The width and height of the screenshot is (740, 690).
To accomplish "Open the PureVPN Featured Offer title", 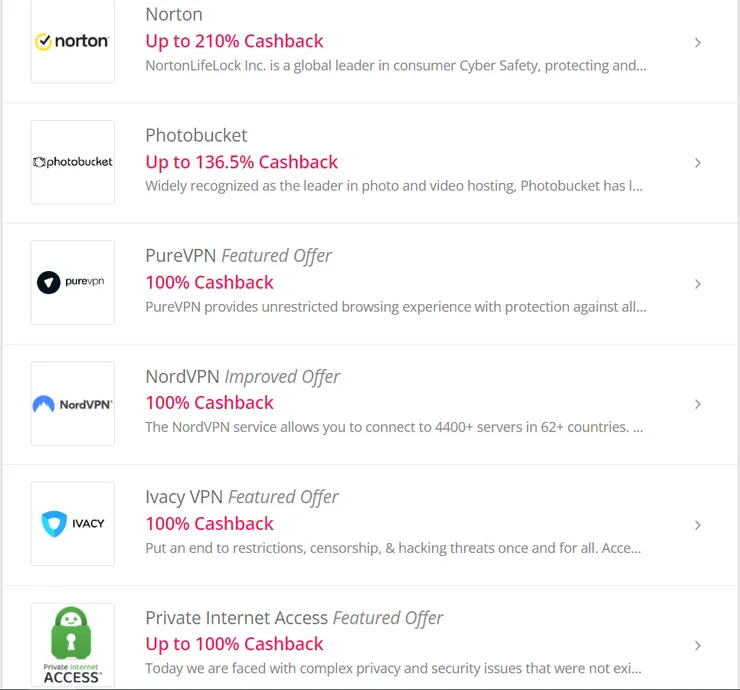I will 238,256.
